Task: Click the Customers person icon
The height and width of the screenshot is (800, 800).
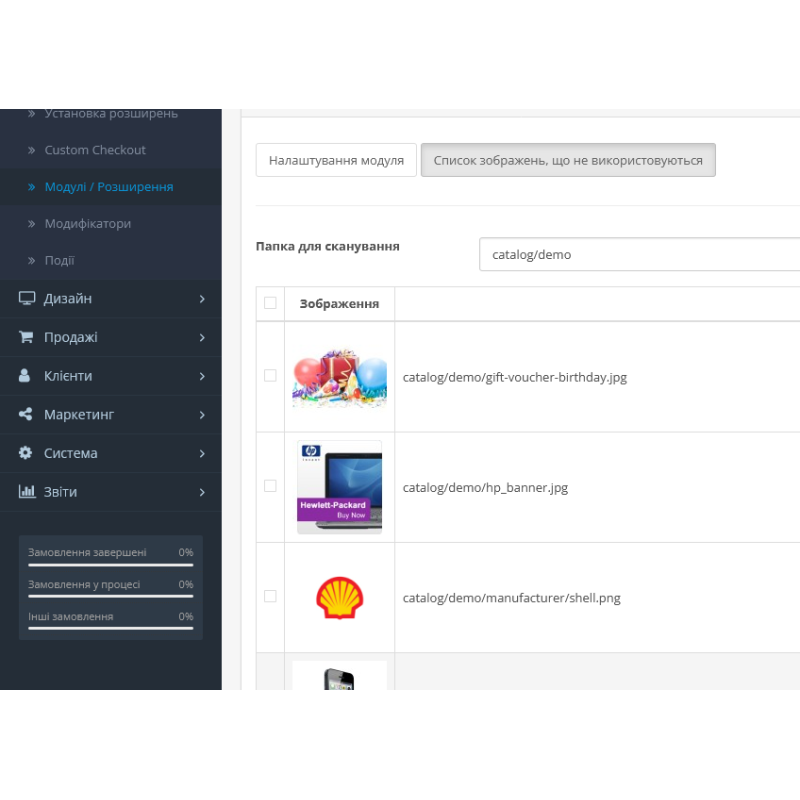Action: coord(25,376)
